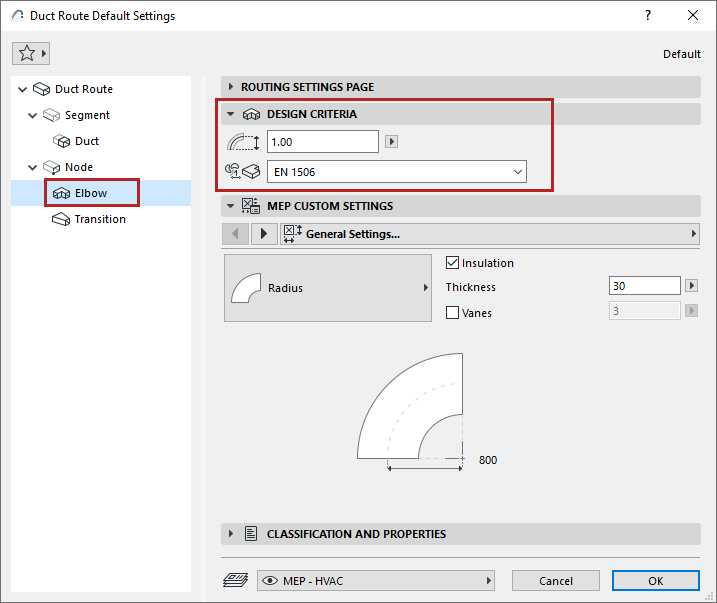The width and height of the screenshot is (717, 603).
Task: Go to next settings page arrow
Action: click(x=264, y=234)
